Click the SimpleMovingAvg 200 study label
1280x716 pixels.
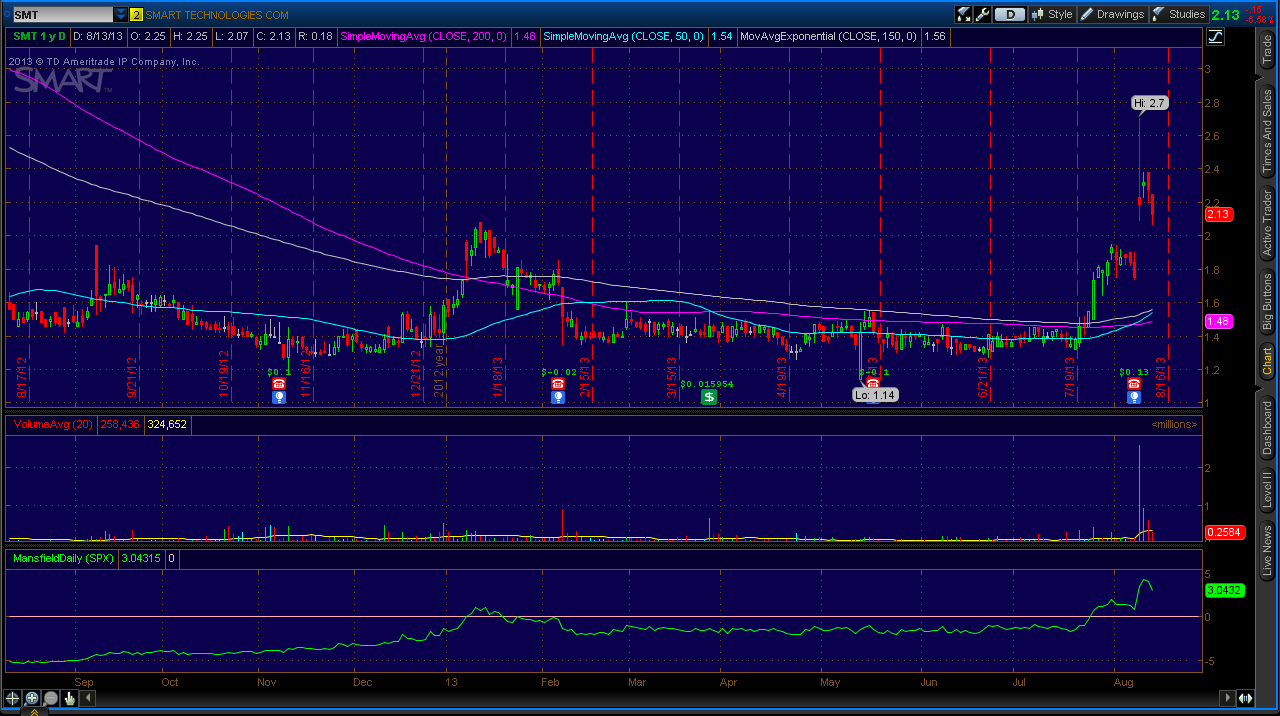point(423,36)
